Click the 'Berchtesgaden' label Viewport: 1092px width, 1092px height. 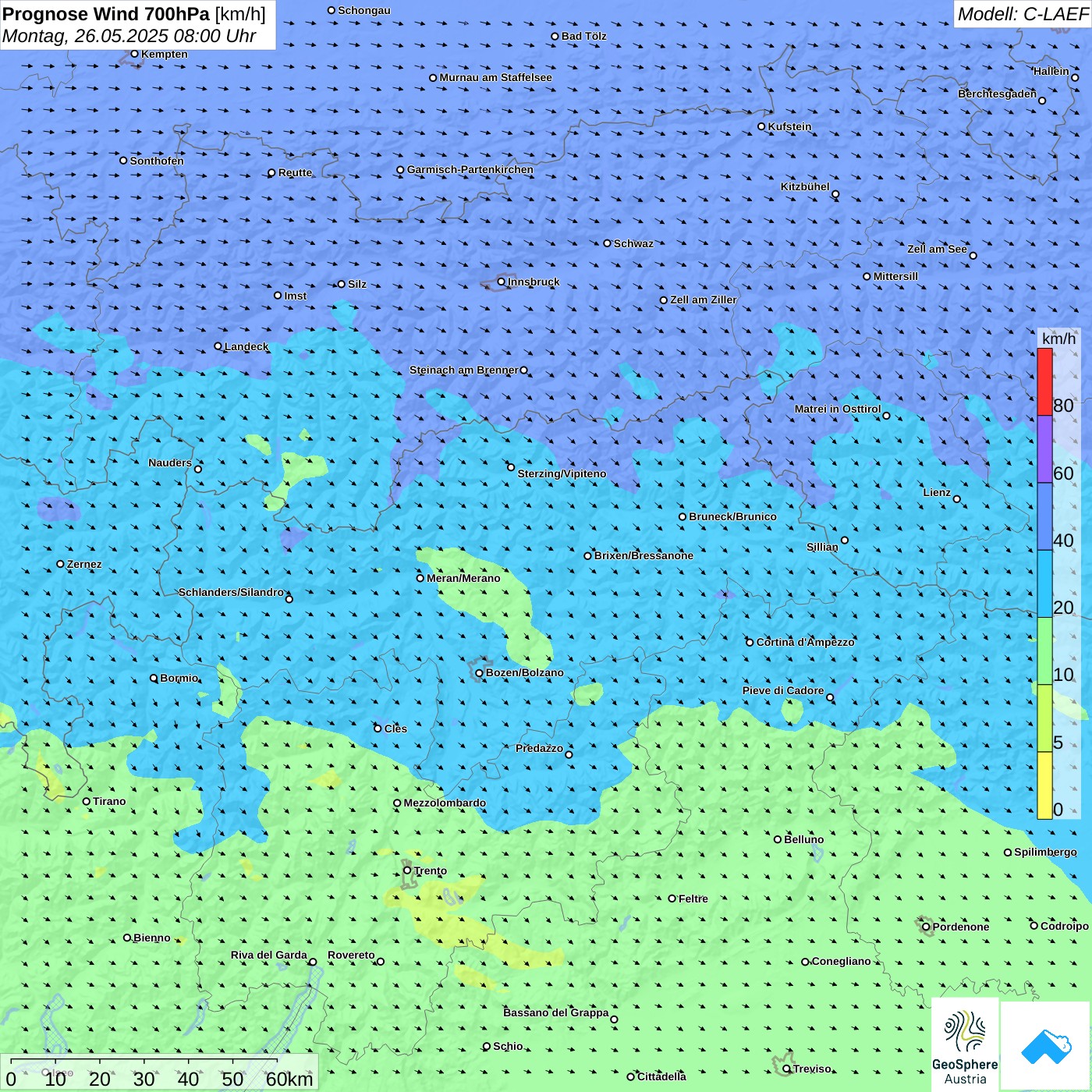997,94
